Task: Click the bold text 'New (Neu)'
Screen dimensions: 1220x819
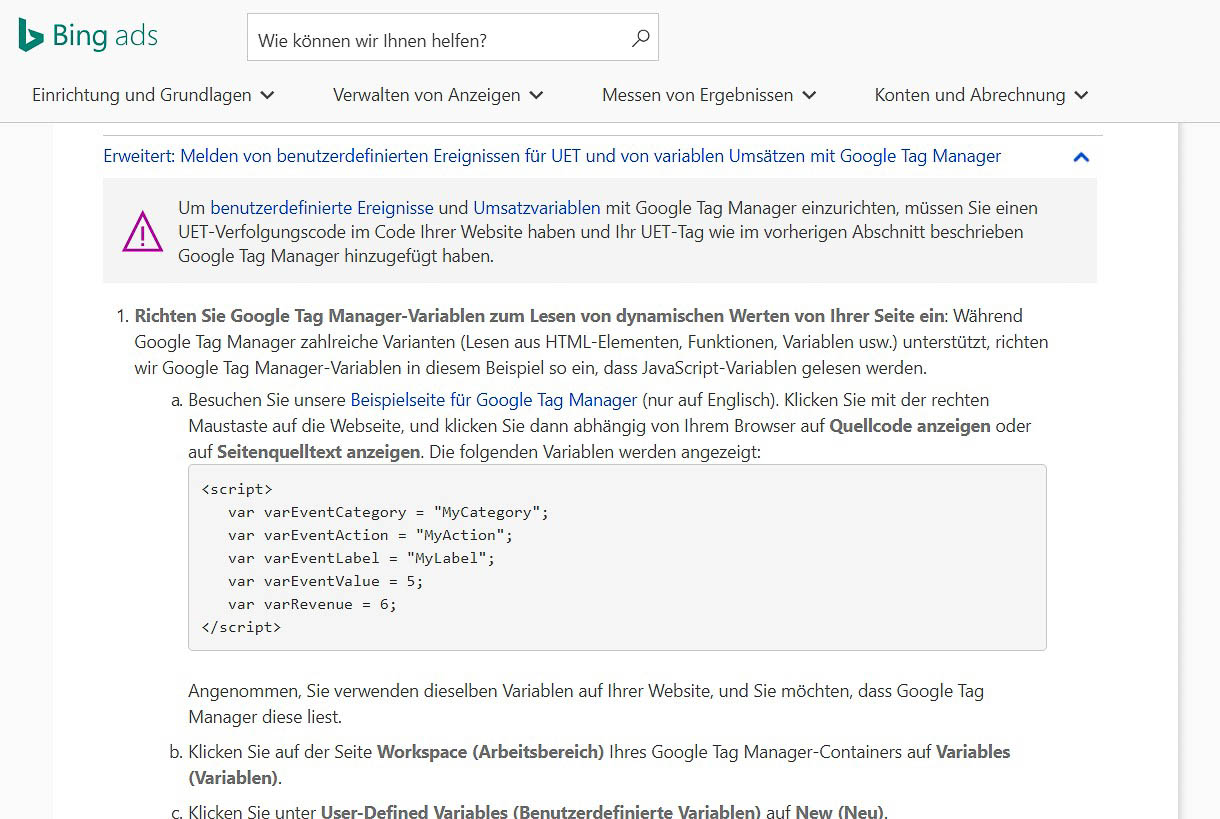Action: pyautogui.click(x=840, y=811)
